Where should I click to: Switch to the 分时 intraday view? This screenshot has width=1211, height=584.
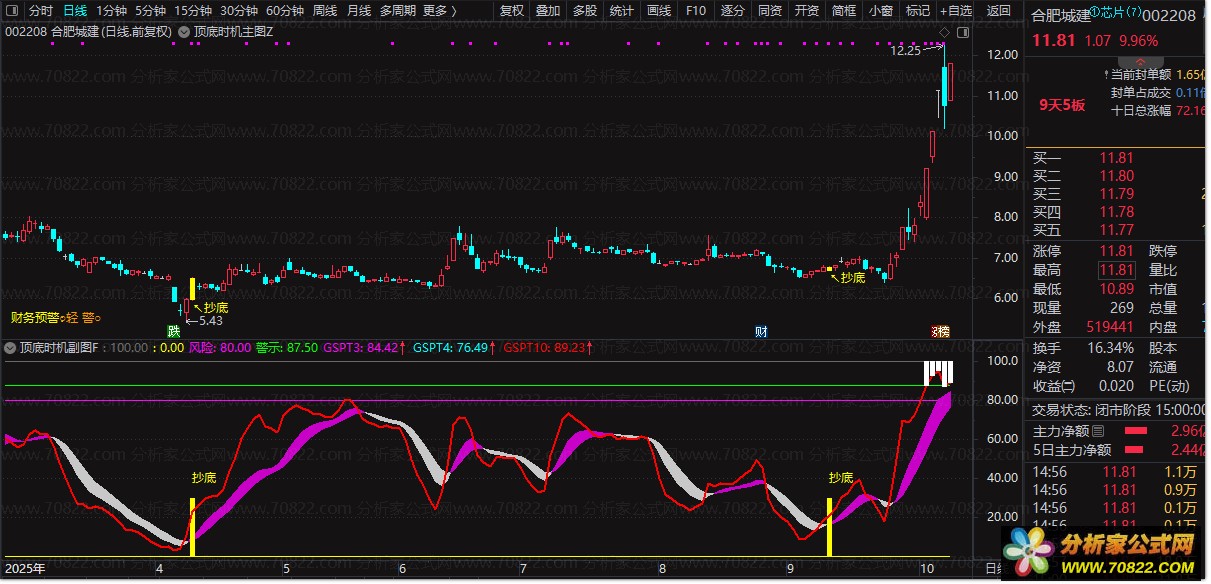tap(40, 11)
